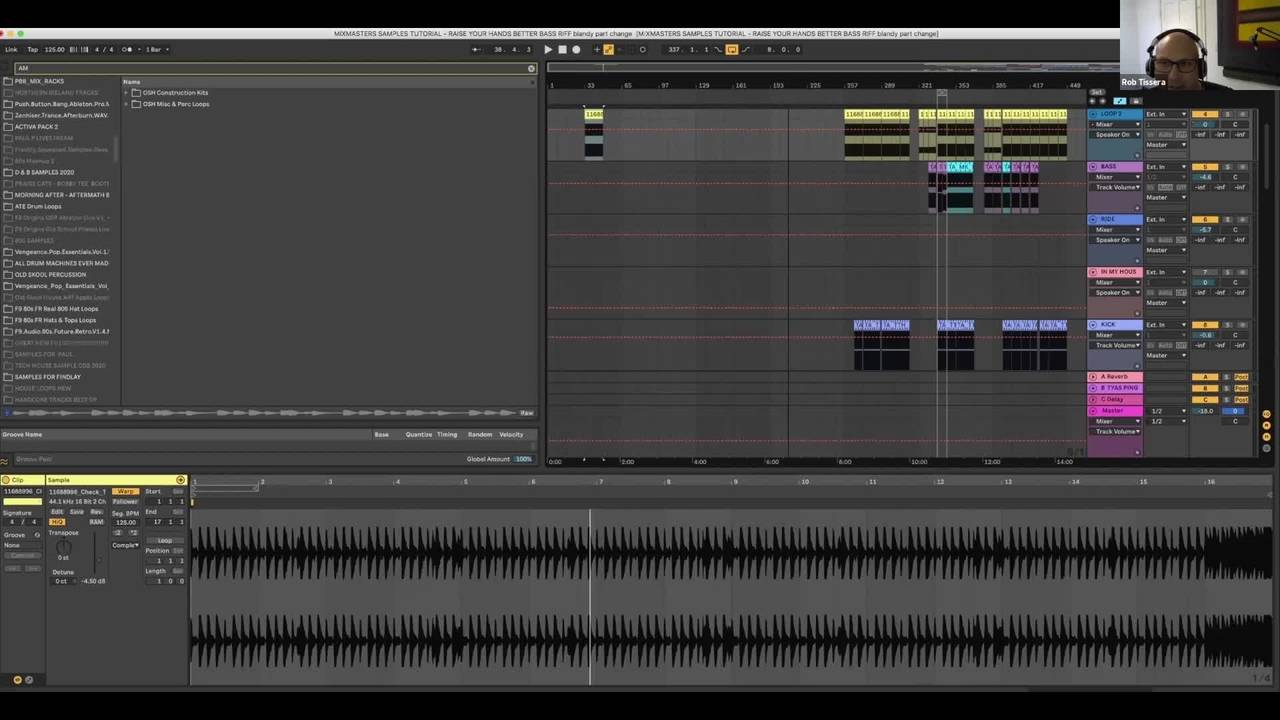Select the tempo field showing 125.00
Image resolution: width=1280 pixels, height=720 pixels.
(x=54, y=49)
